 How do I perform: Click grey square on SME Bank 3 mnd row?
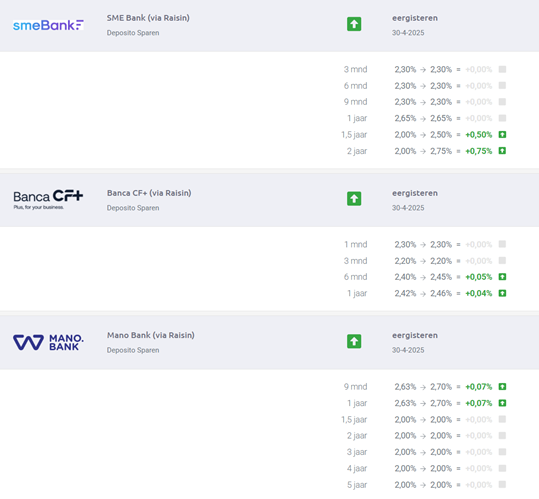click(502, 69)
